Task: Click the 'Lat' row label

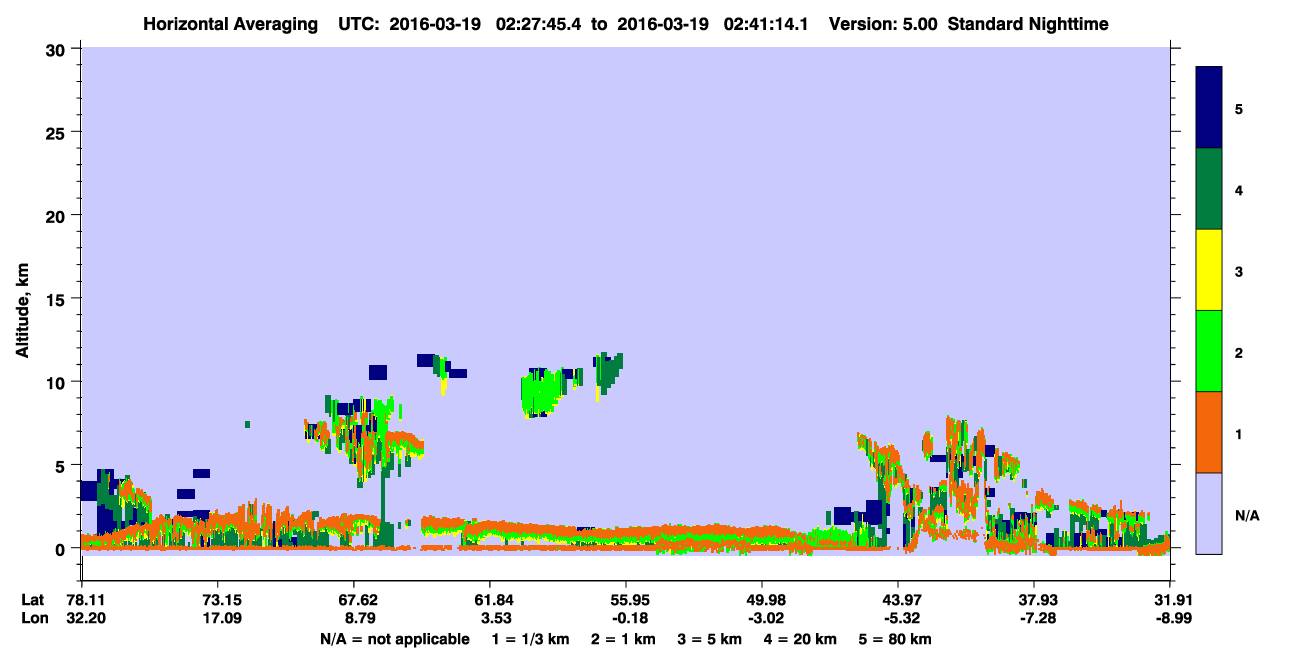Action: click(x=32, y=600)
